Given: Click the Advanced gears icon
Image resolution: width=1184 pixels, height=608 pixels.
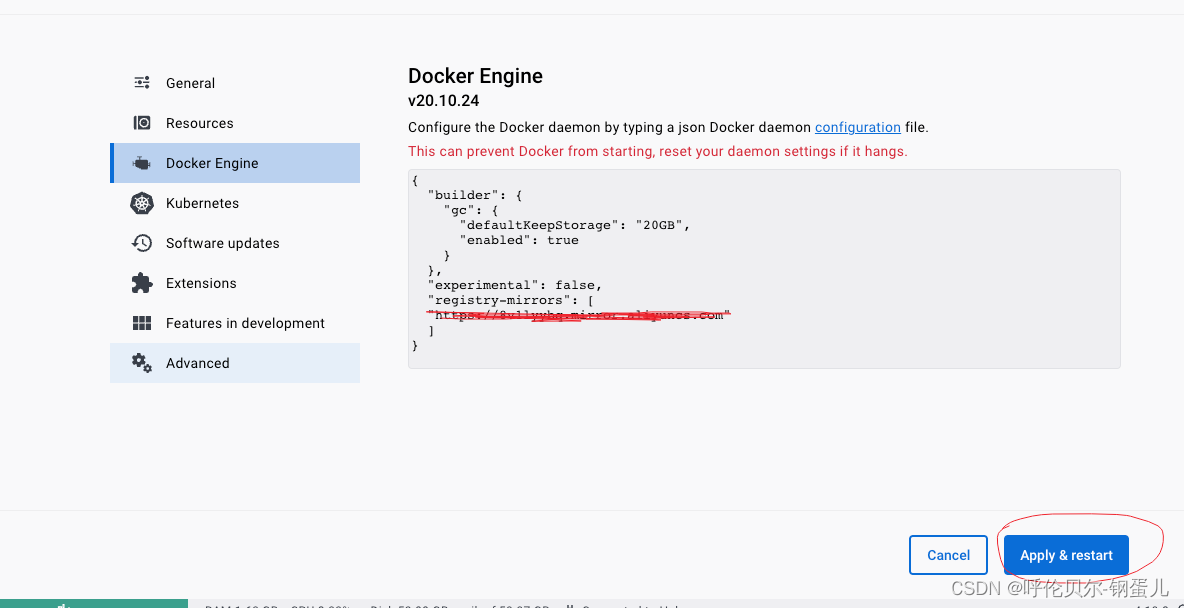Looking at the screenshot, I should 142,363.
